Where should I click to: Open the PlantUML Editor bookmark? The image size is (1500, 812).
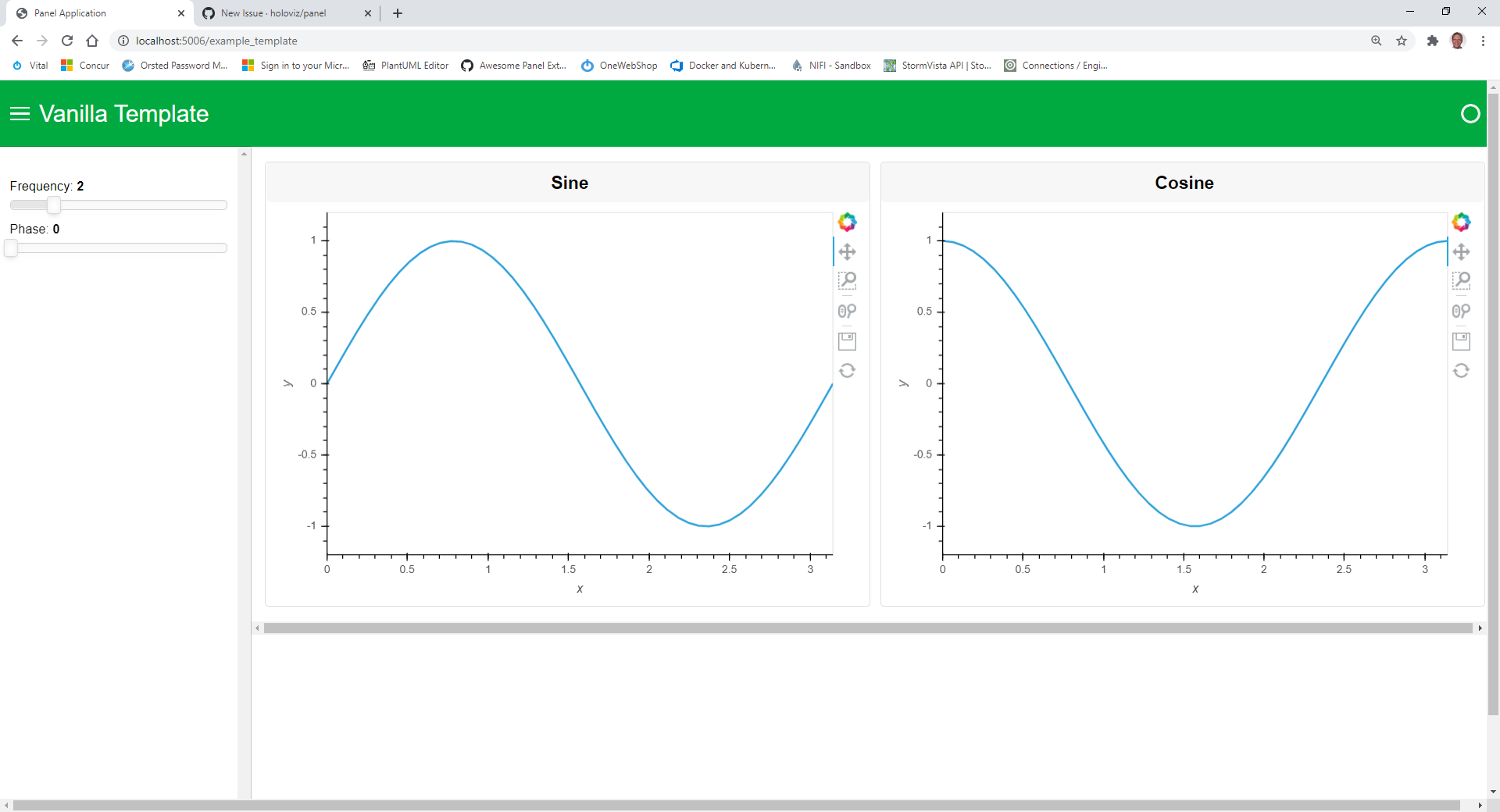pyautogui.click(x=405, y=66)
